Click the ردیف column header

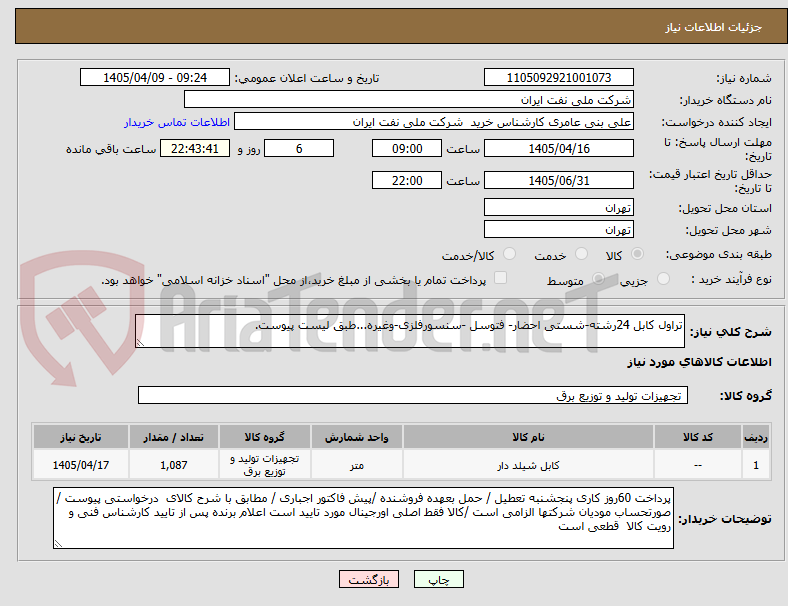[x=755, y=437]
